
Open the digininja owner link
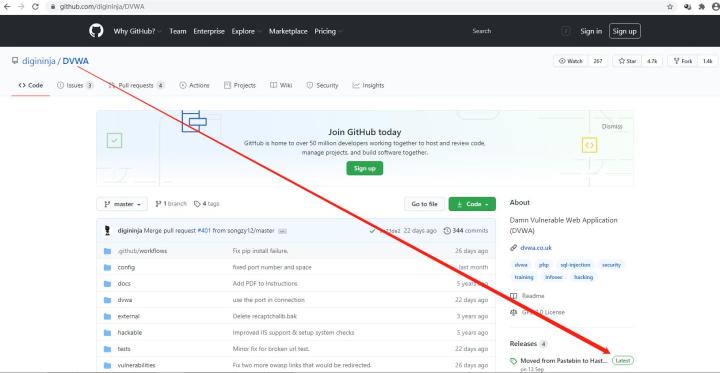coord(39,61)
